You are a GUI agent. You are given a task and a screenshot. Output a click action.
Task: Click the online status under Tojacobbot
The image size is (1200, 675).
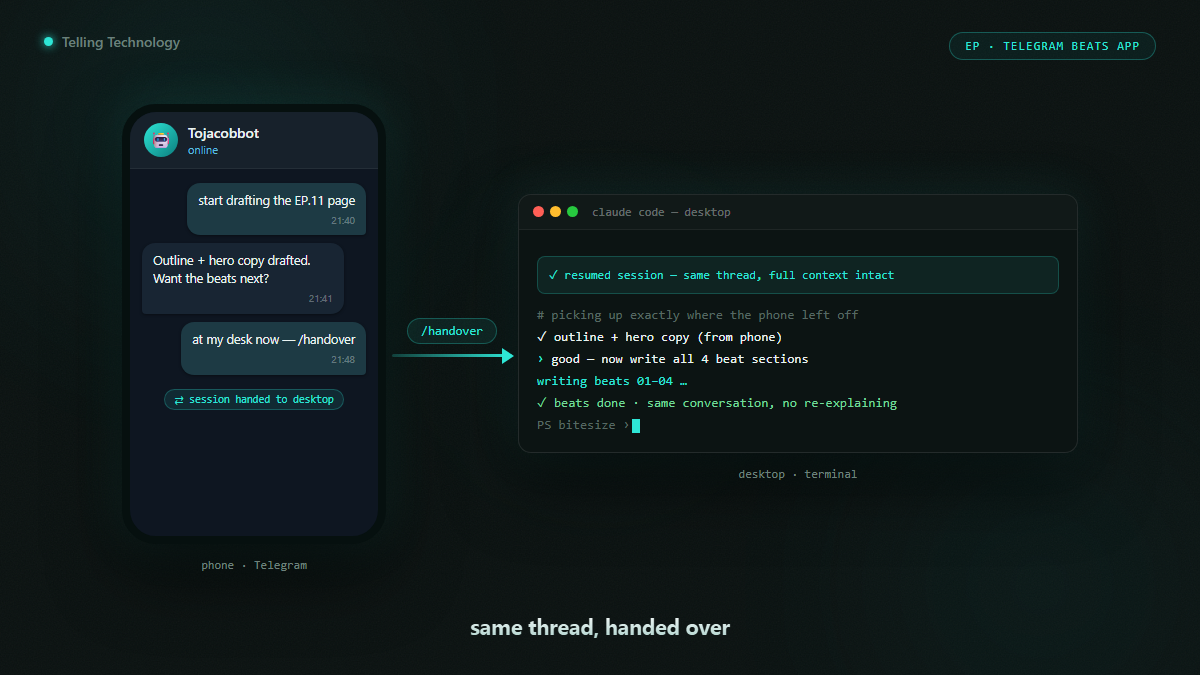[203, 151]
